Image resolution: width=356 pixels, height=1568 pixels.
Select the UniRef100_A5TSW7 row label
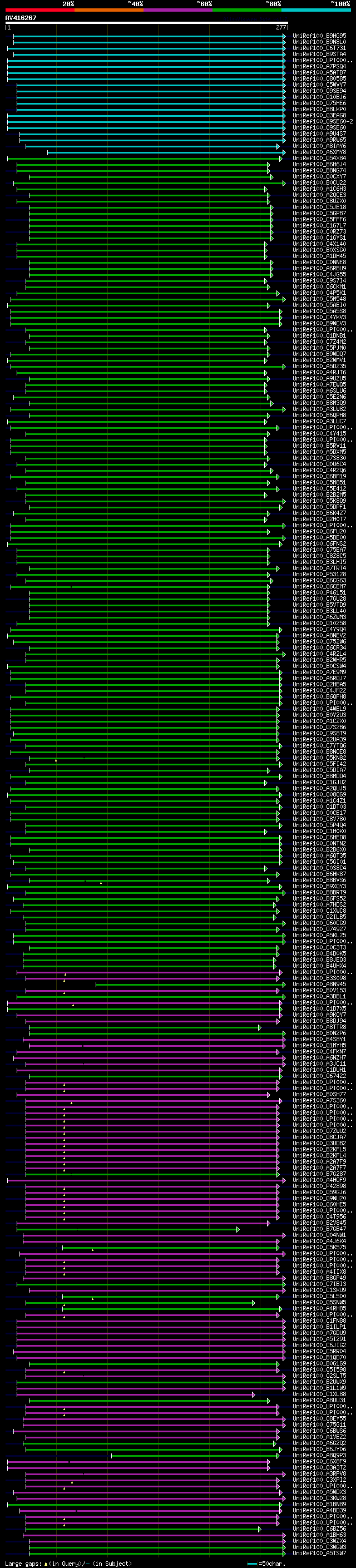pyautogui.click(x=319, y=1554)
